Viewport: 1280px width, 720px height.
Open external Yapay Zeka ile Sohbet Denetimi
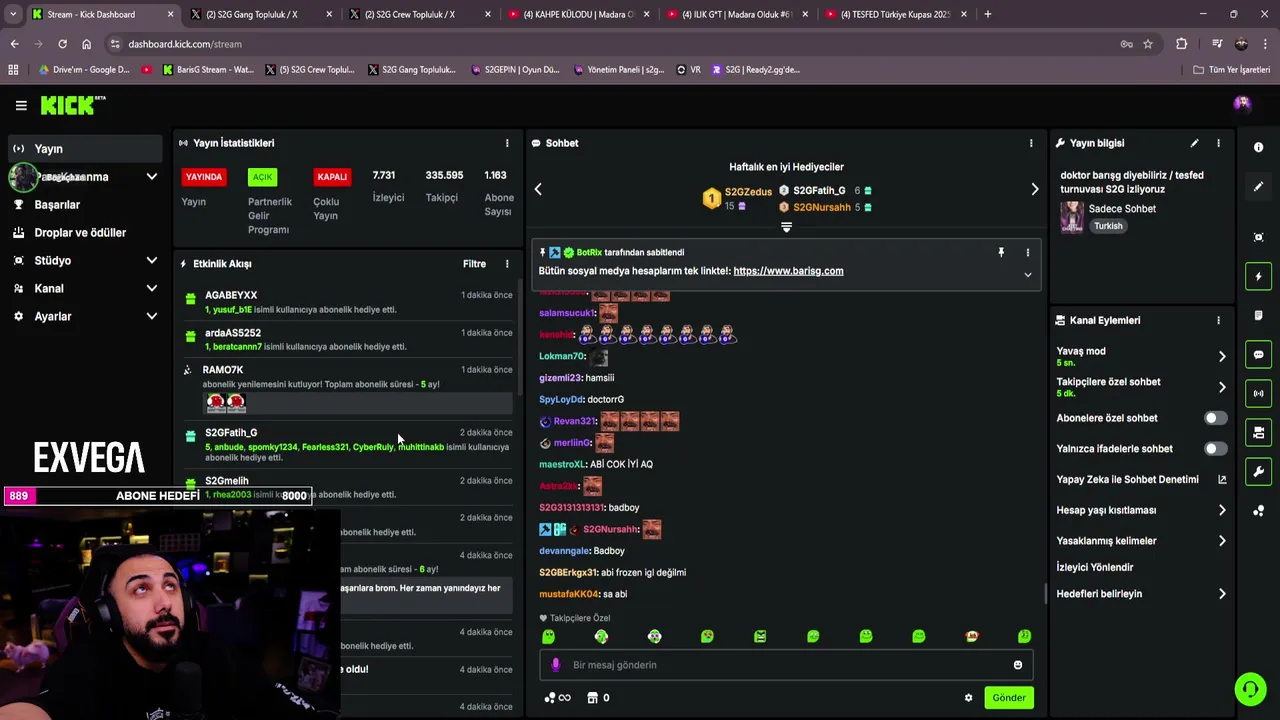point(1222,480)
